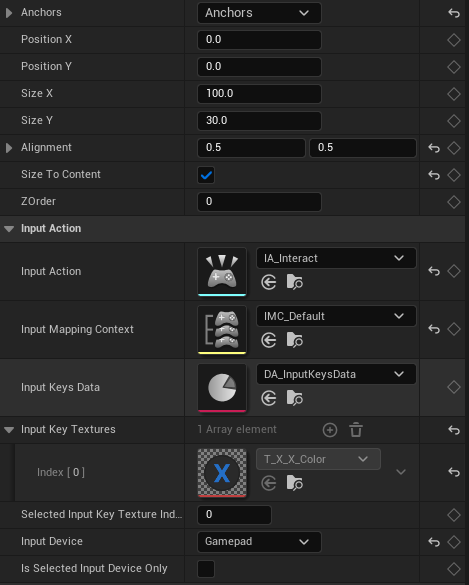Use selected asset for Input Keys Data

click(x=269, y=398)
